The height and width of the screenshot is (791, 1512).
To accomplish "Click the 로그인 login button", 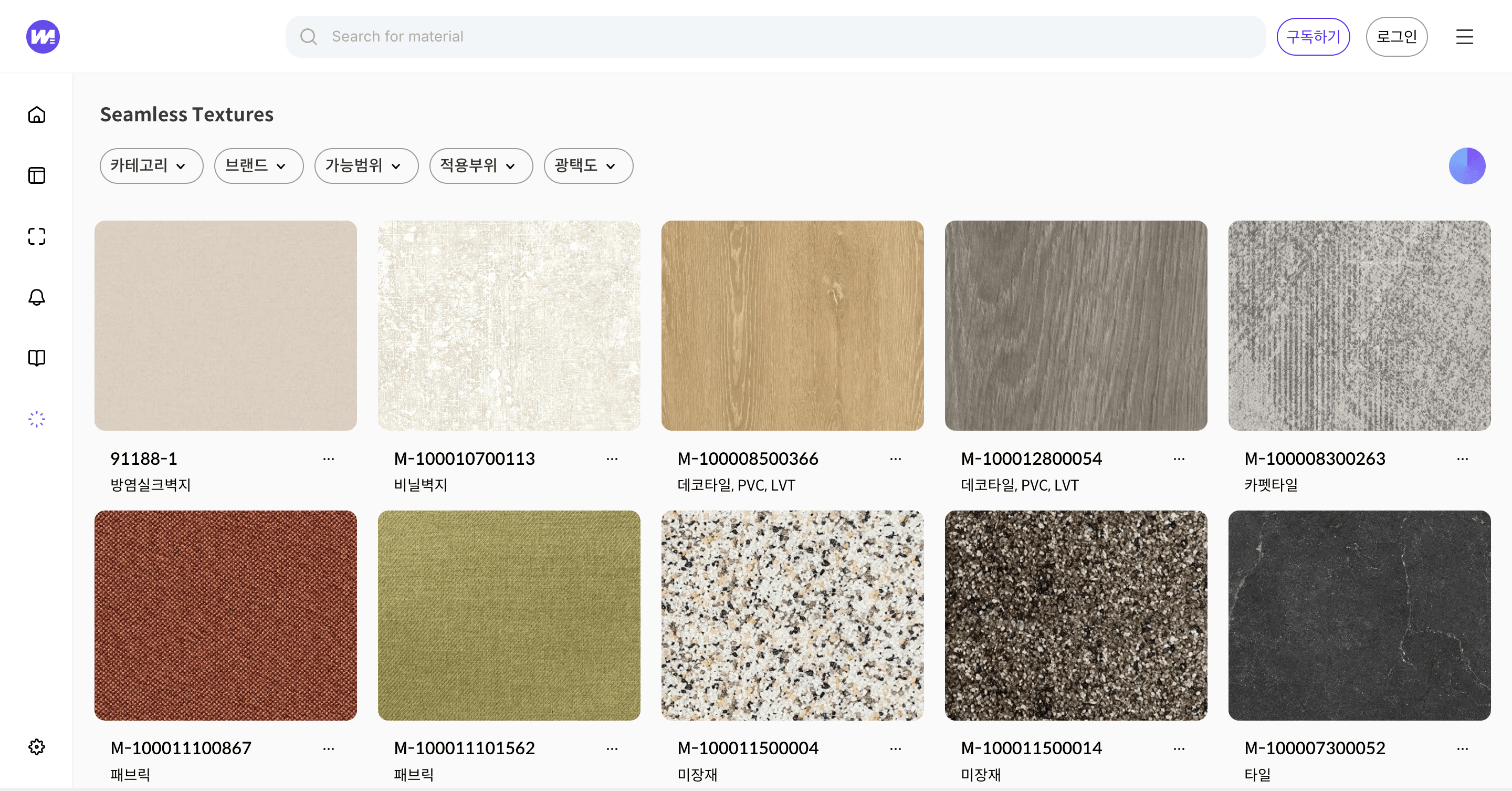I will 1396,36.
